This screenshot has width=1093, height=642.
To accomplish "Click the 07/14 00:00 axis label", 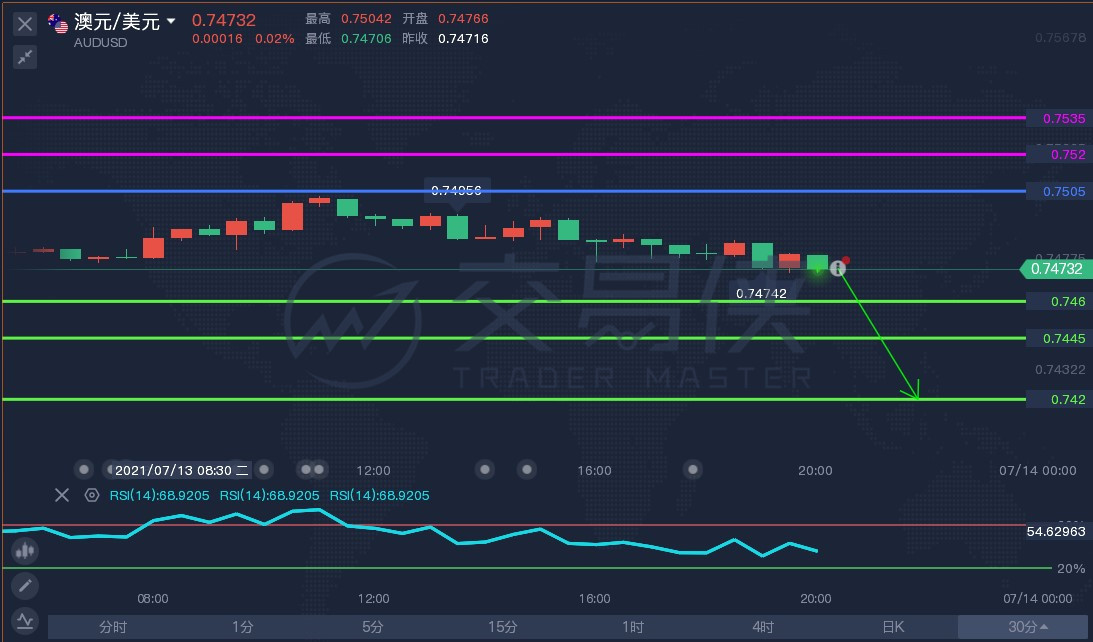I will 1037,471.
